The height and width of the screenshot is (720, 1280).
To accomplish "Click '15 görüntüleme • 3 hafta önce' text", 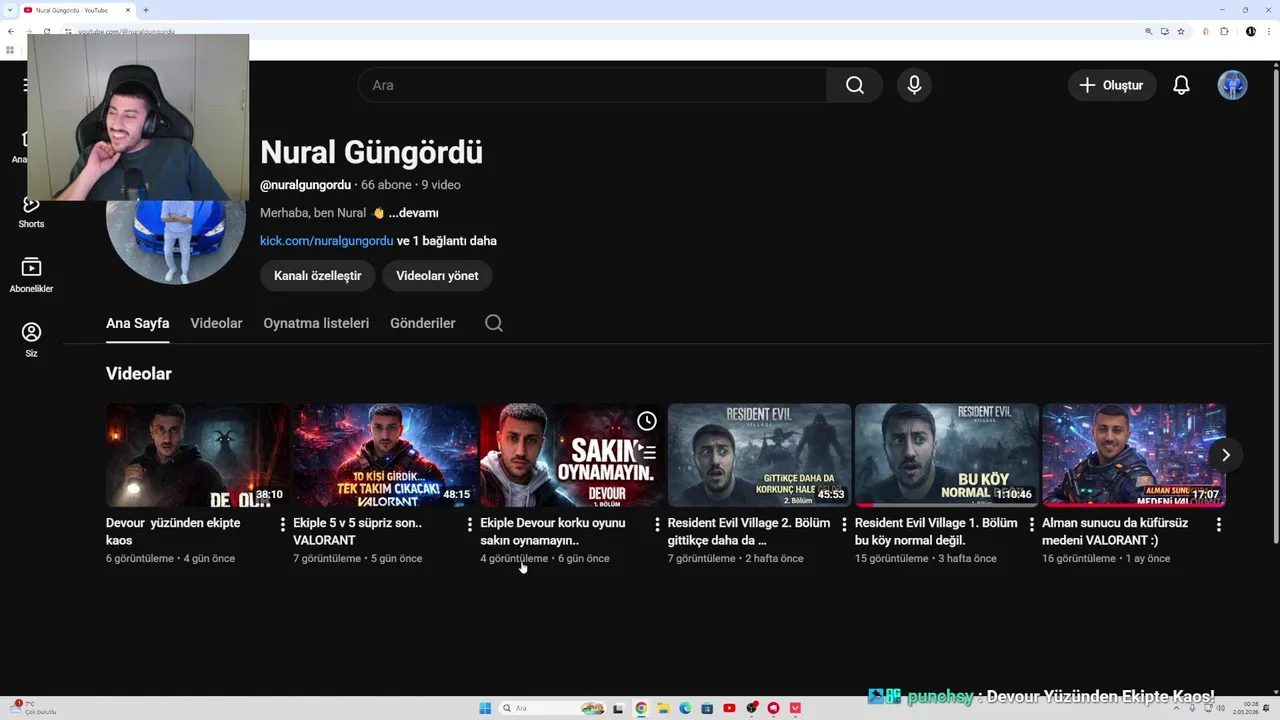I will pos(926,559).
